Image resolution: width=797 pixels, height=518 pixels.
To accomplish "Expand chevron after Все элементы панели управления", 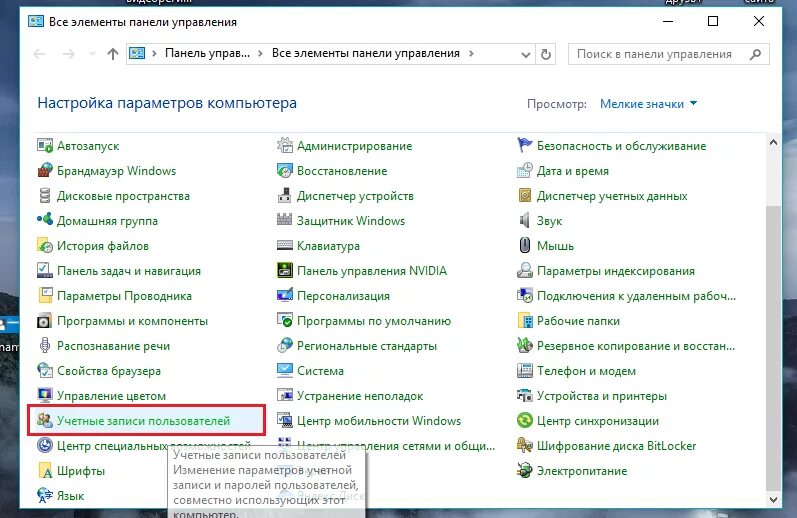I will tap(471, 53).
